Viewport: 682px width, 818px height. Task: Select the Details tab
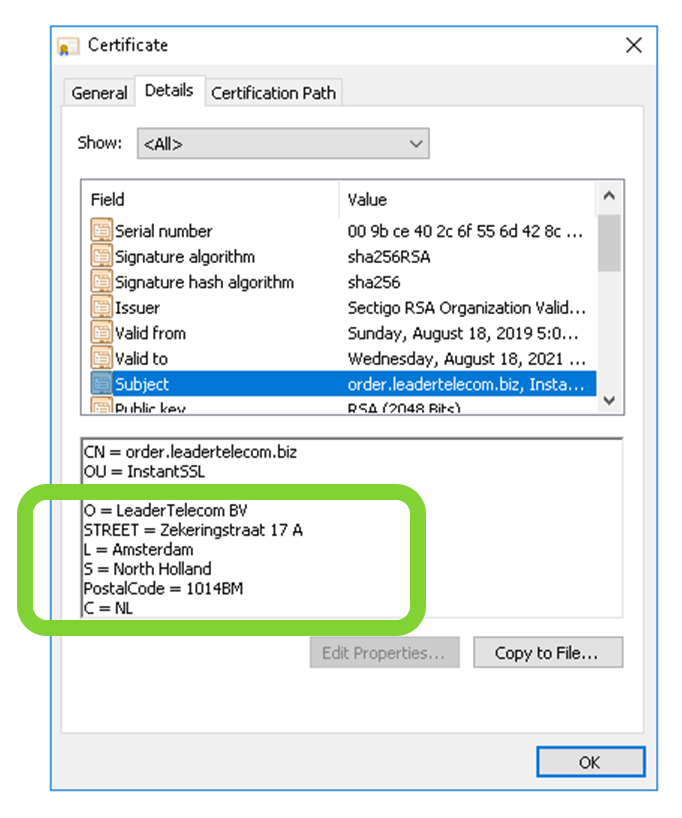click(x=168, y=91)
